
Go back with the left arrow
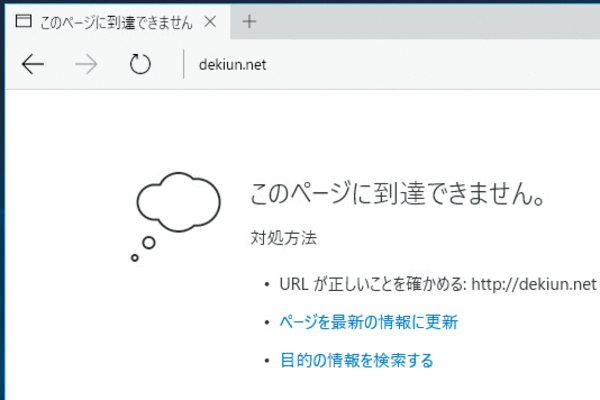coord(33,64)
